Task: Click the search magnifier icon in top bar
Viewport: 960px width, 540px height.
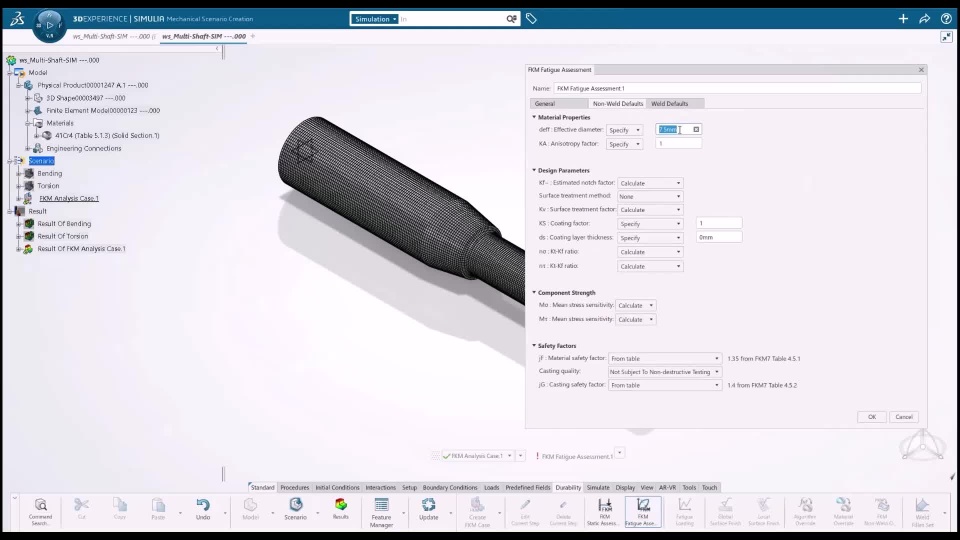Action: pyautogui.click(x=511, y=19)
